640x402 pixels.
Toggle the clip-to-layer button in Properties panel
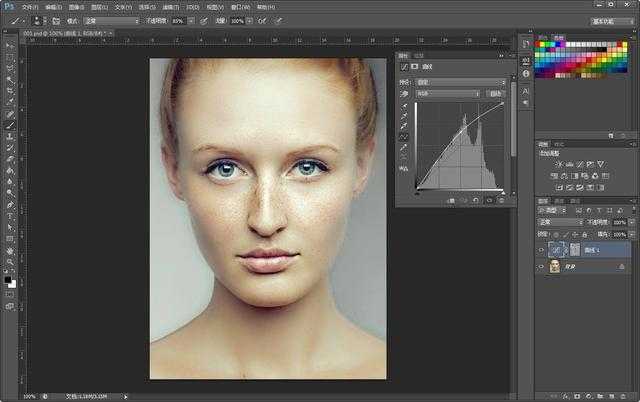[x=450, y=200]
